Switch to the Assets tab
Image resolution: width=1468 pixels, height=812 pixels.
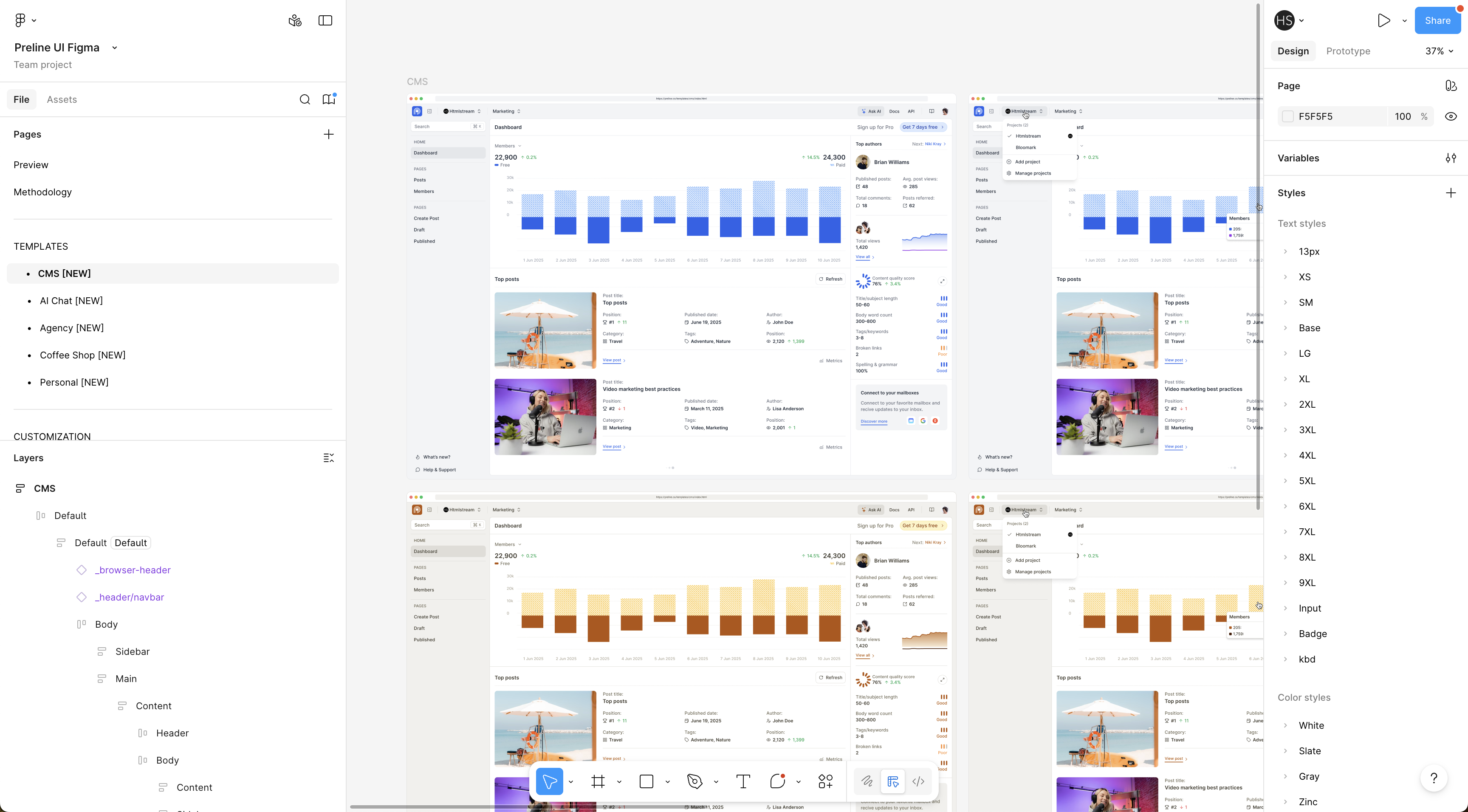[62, 99]
